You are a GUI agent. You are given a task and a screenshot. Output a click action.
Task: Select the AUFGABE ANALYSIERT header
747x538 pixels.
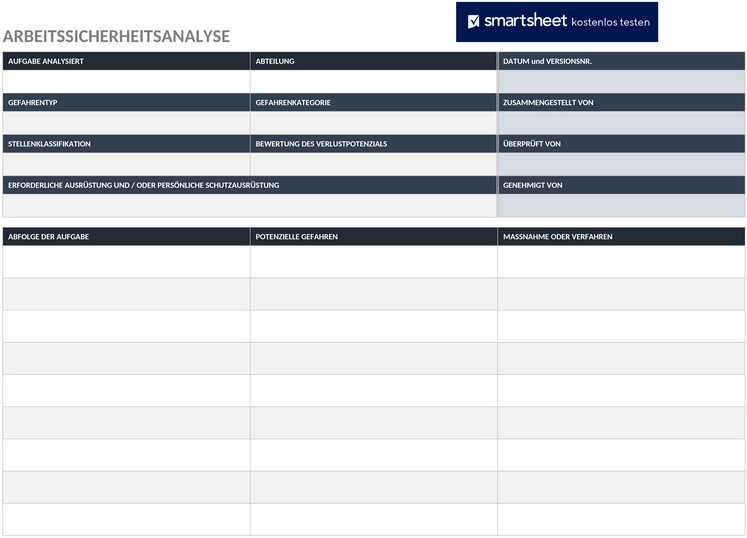click(x=126, y=61)
